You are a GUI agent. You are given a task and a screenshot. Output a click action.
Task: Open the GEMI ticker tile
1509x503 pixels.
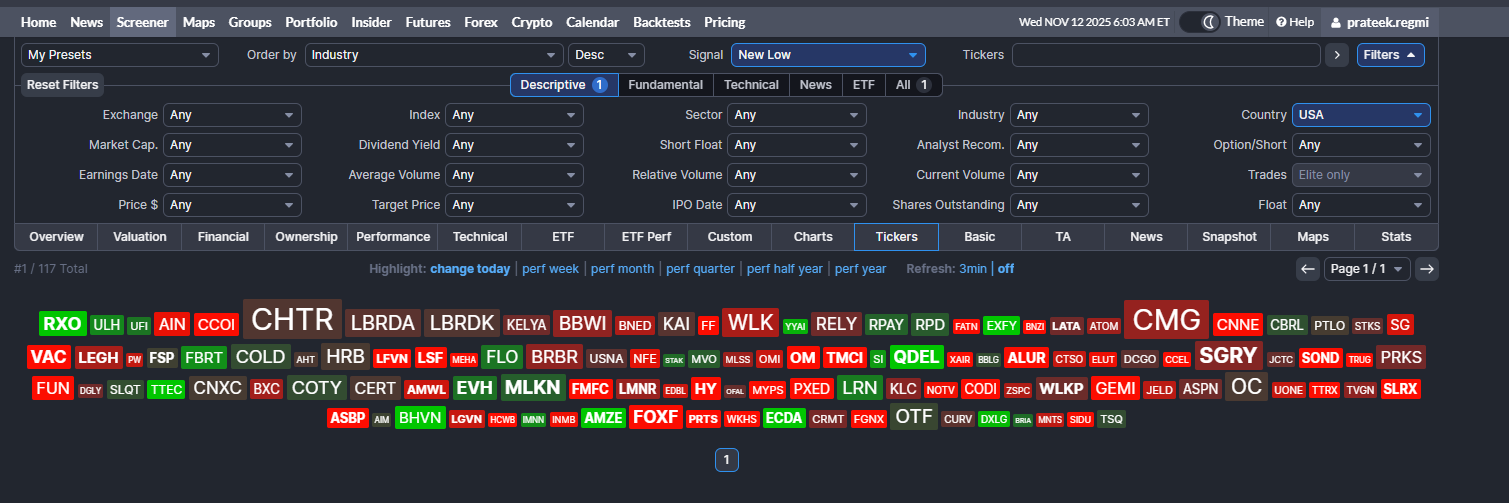[x=1114, y=388]
